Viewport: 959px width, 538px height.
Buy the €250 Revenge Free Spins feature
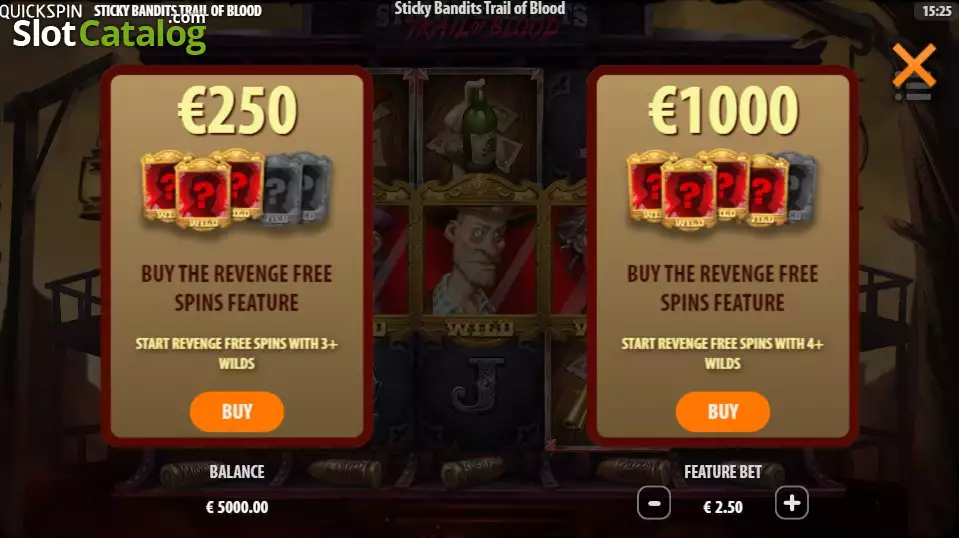[237, 411]
